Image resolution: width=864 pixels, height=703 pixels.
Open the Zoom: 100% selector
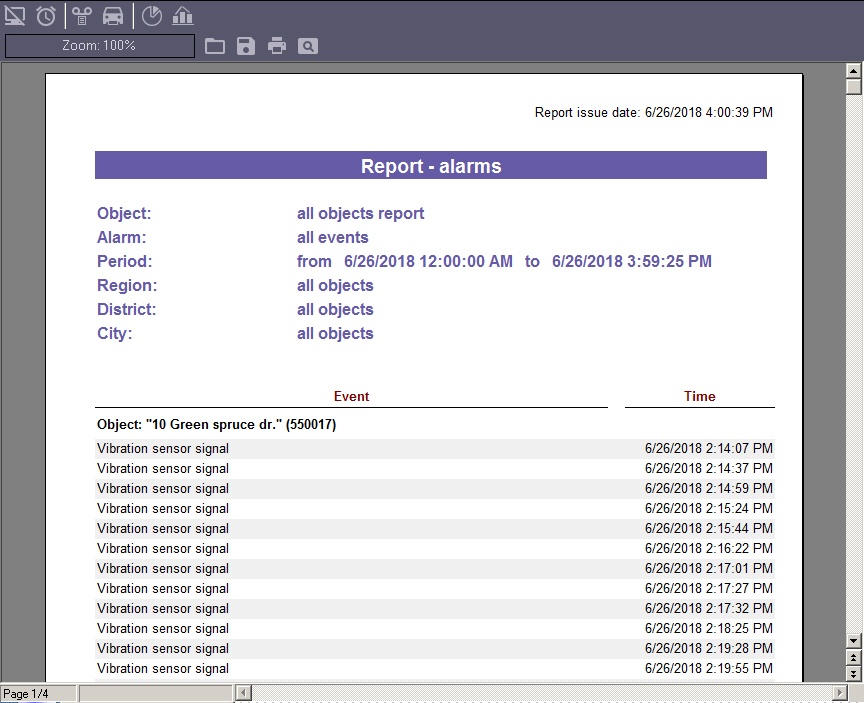[99, 46]
